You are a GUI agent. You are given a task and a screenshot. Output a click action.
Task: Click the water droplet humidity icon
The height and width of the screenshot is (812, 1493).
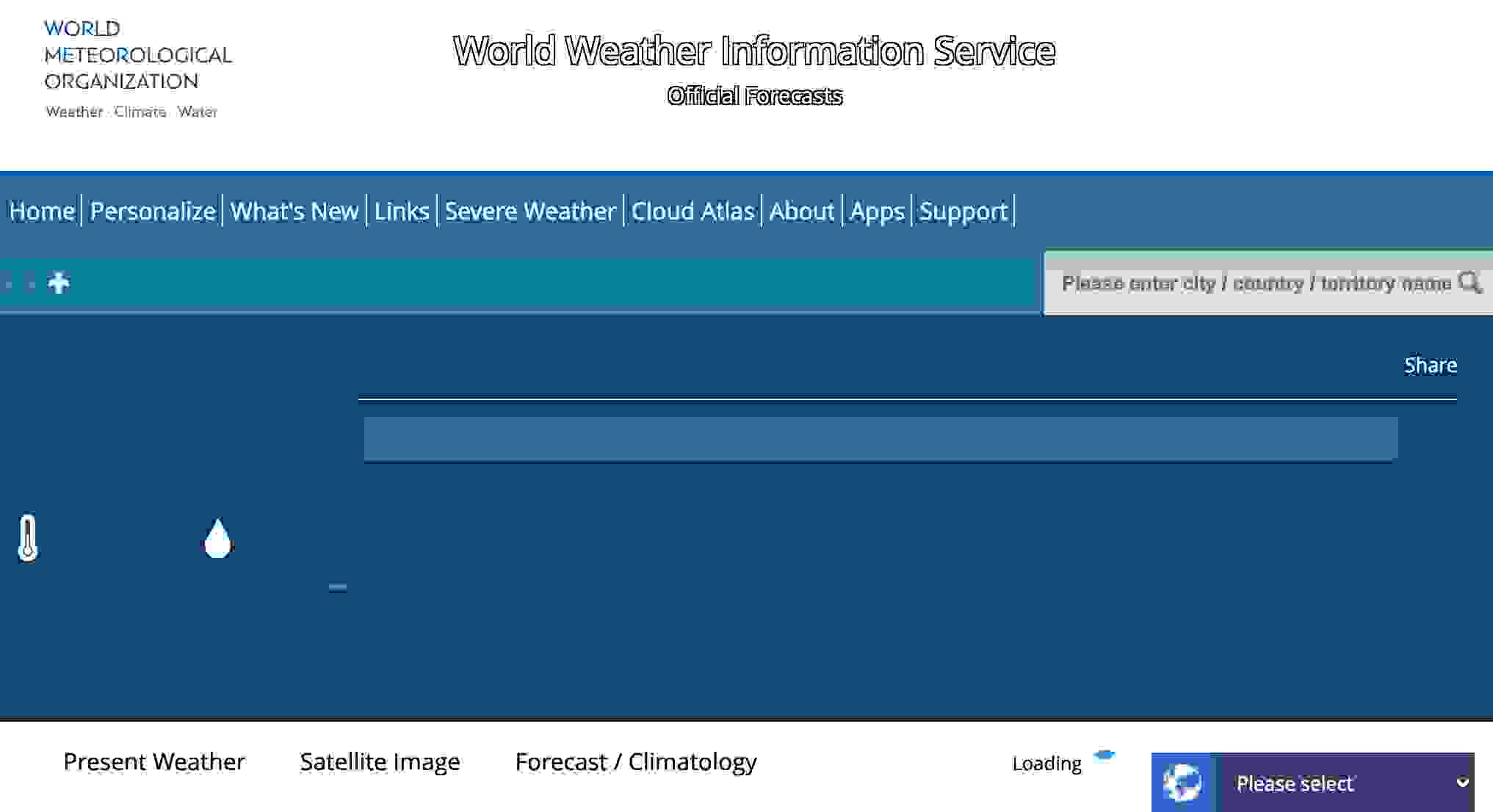pos(217,539)
